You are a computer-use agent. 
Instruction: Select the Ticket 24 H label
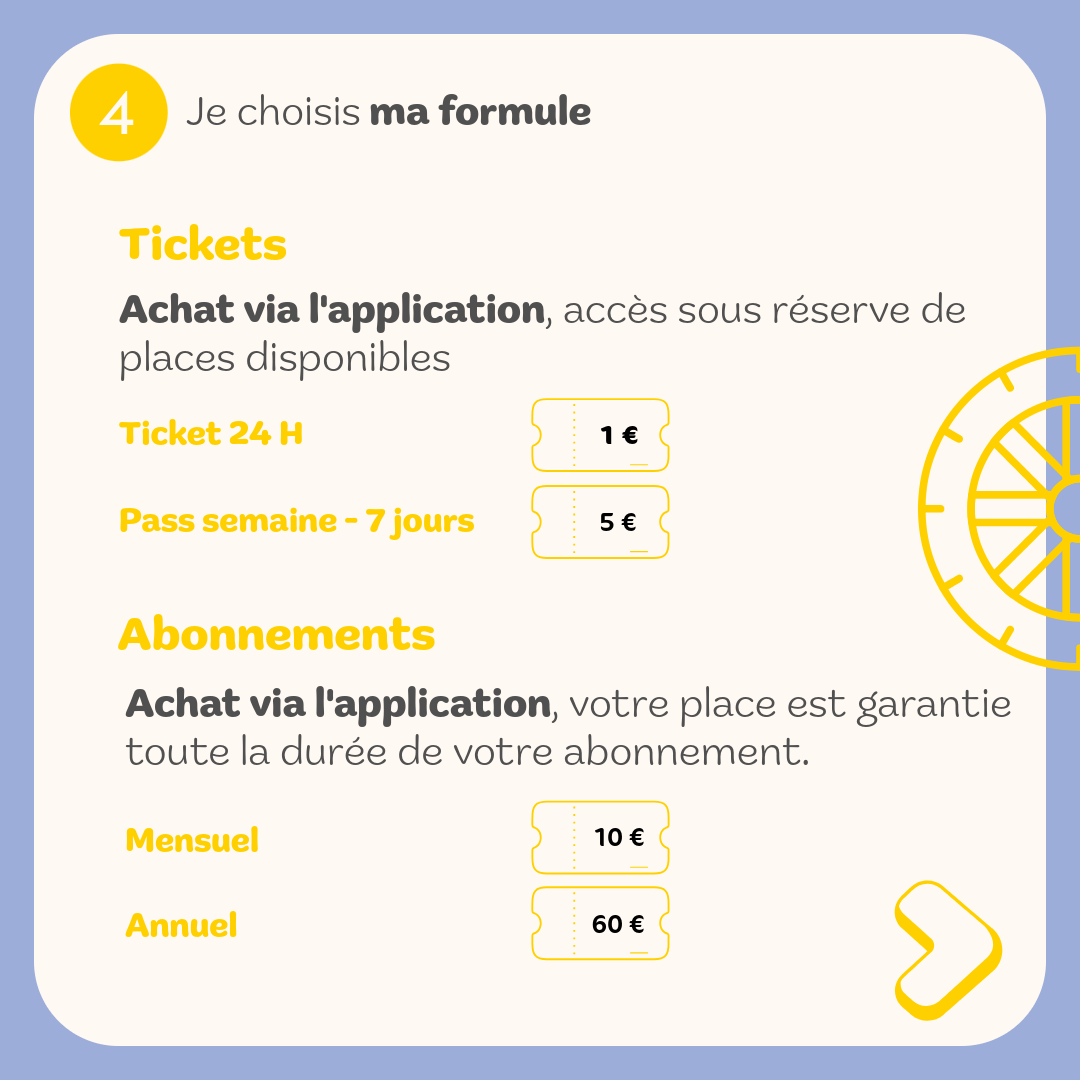[x=211, y=434]
